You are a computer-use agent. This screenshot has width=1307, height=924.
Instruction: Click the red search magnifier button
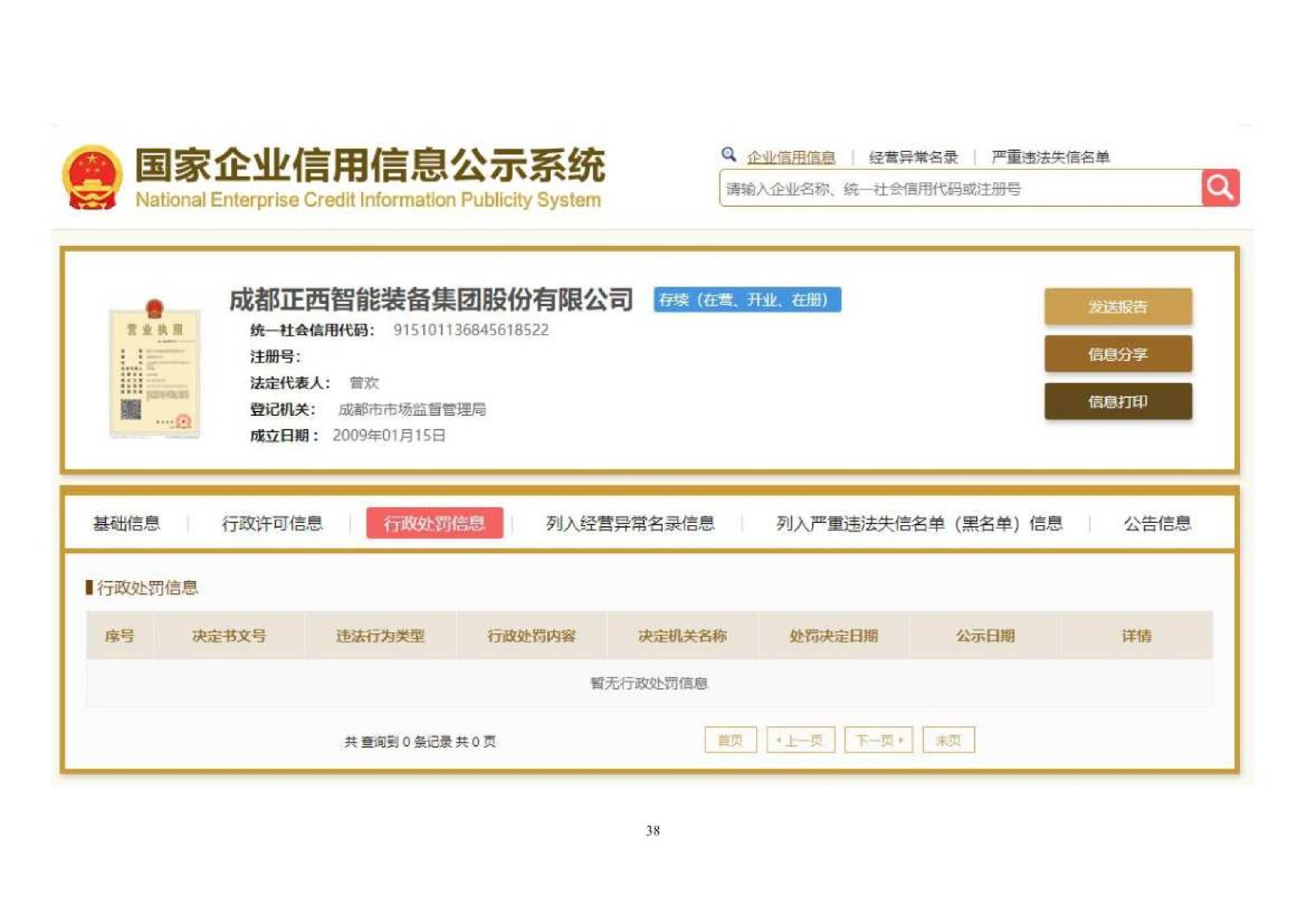pyautogui.click(x=1220, y=188)
